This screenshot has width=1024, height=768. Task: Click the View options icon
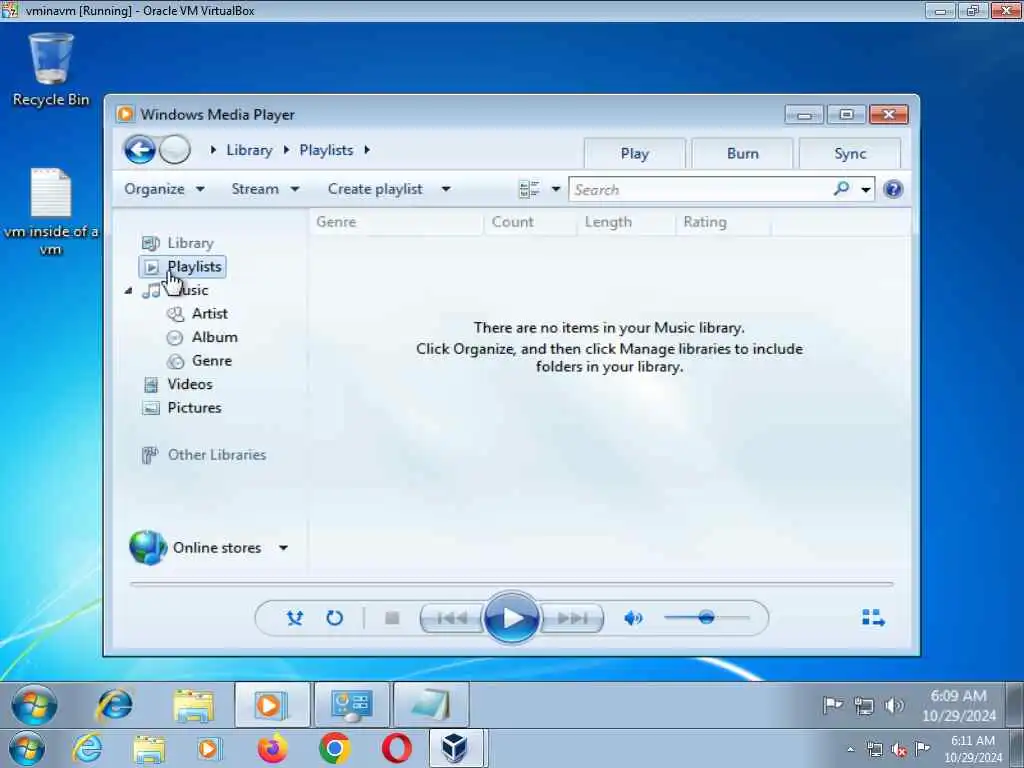529,189
